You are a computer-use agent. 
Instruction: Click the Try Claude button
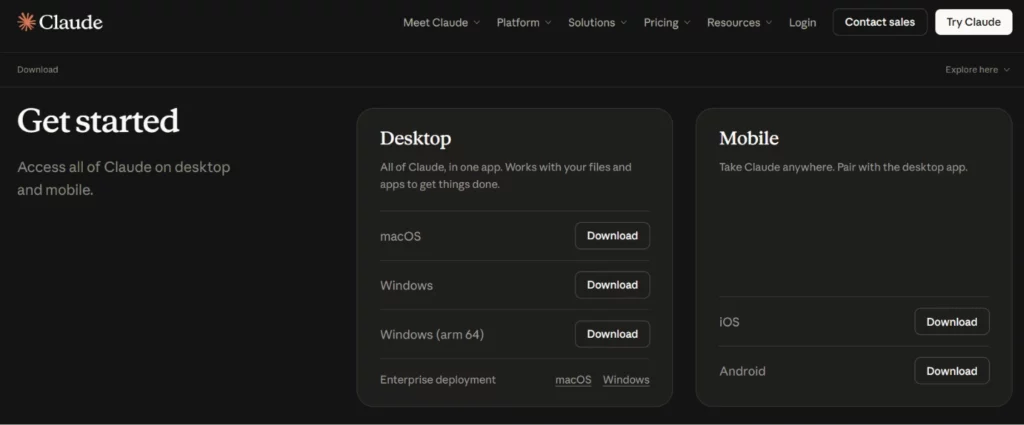974,22
